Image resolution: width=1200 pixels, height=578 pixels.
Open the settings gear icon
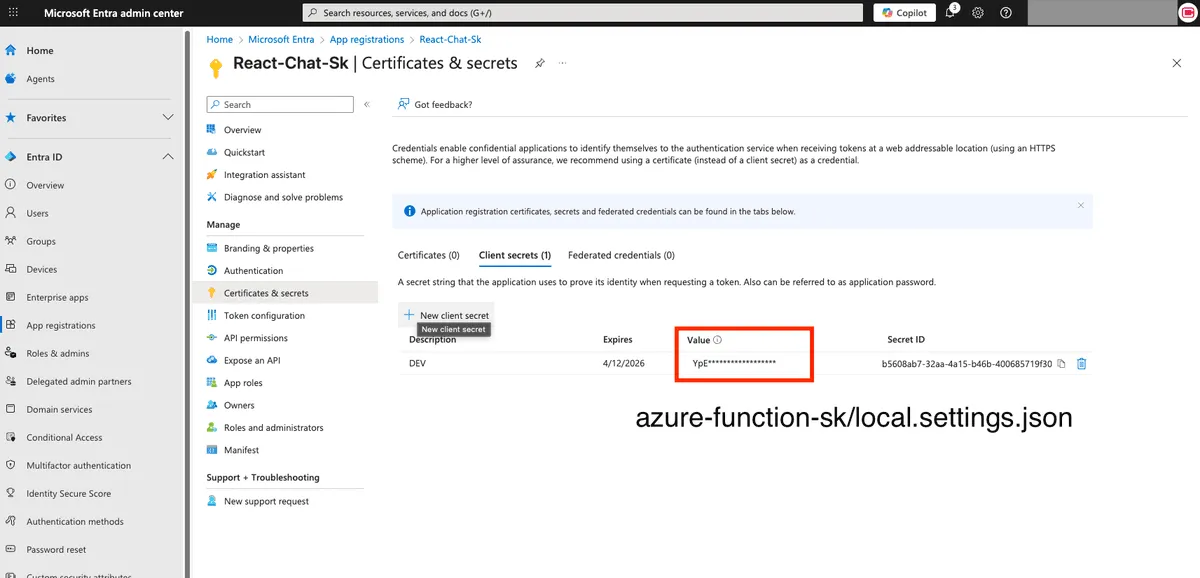click(978, 13)
